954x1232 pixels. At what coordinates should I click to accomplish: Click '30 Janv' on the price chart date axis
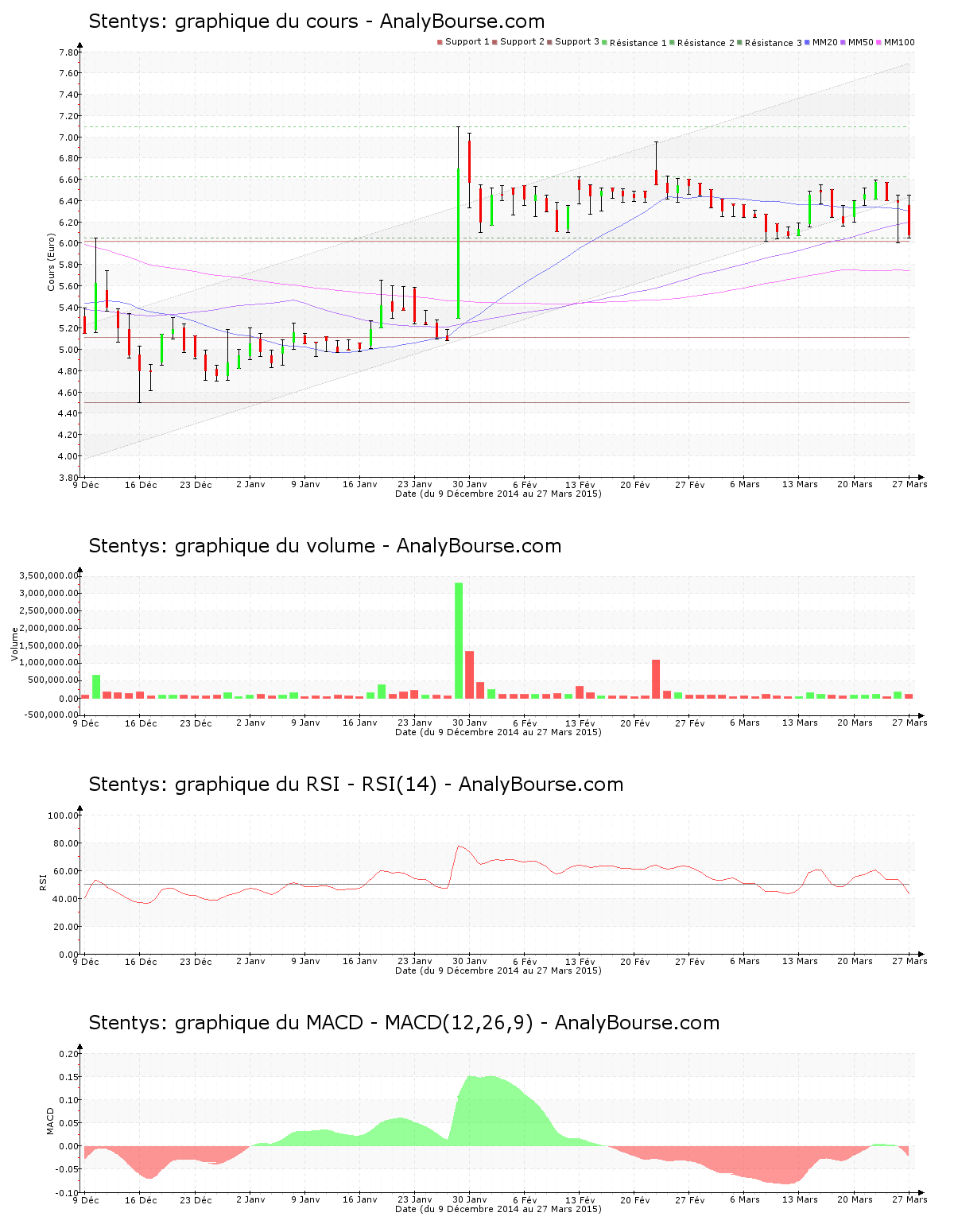coord(470,484)
